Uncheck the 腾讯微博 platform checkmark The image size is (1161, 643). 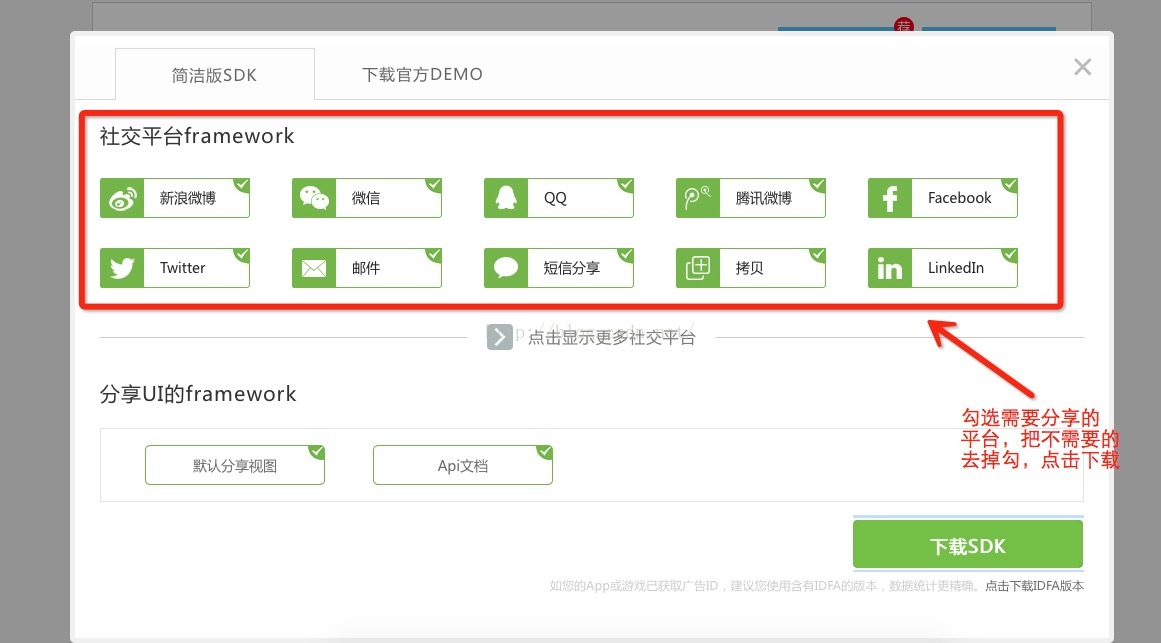[x=817, y=185]
